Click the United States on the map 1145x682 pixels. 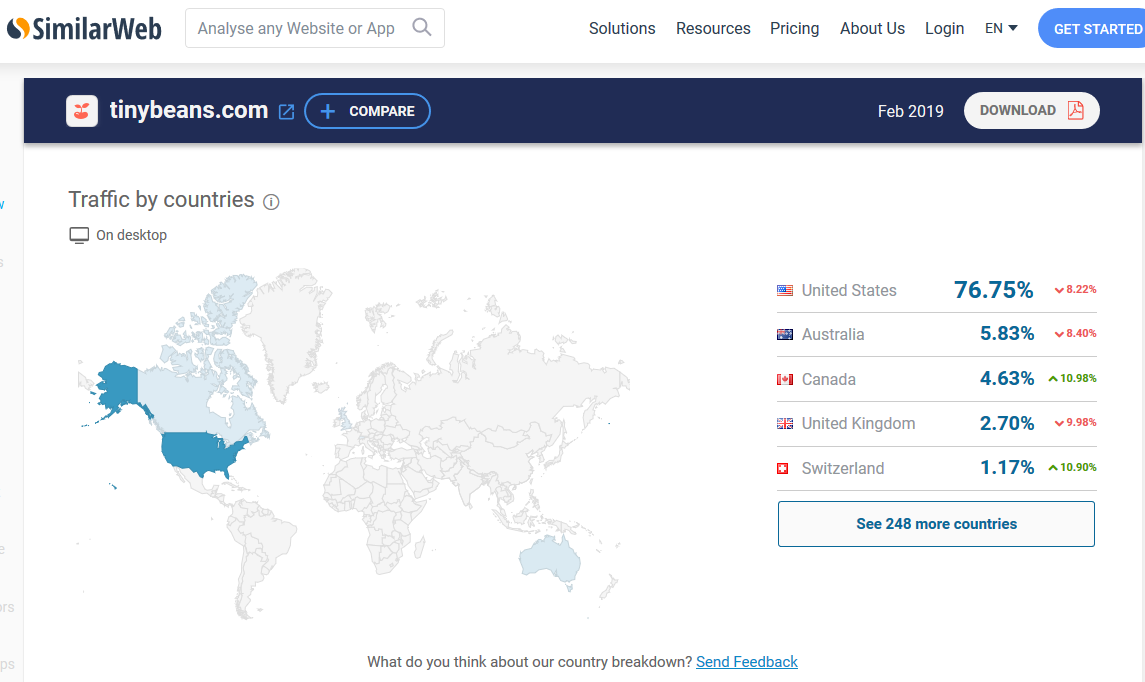tap(201, 453)
